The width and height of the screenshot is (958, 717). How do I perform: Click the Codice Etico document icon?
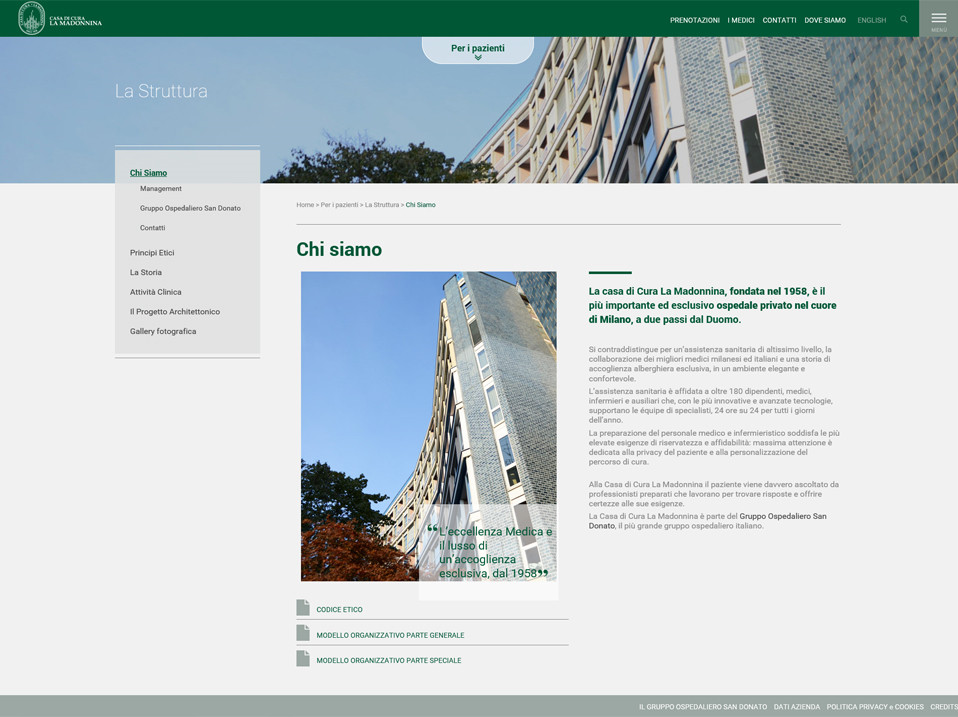[303, 608]
